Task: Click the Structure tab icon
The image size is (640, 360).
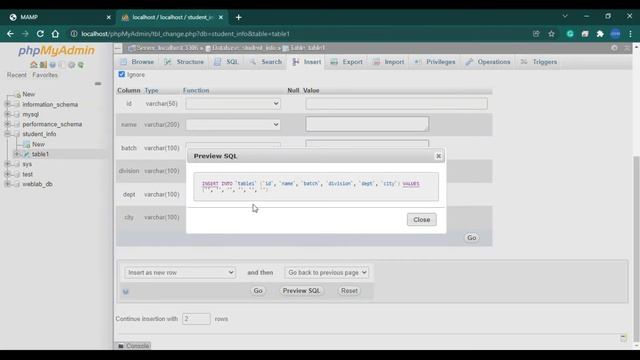Action: (x=168, y=62)
